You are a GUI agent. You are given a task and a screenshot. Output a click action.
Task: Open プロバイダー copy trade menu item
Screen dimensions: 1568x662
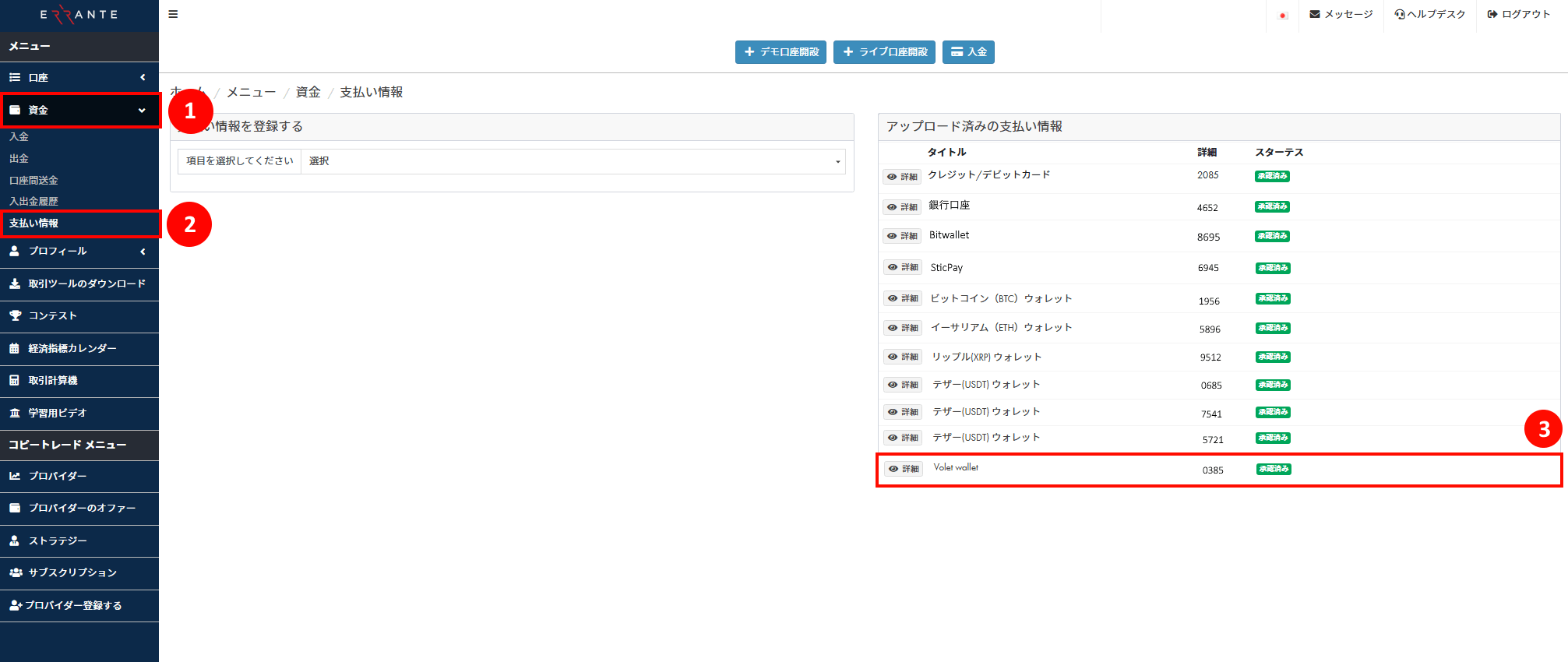click(79, 476)
